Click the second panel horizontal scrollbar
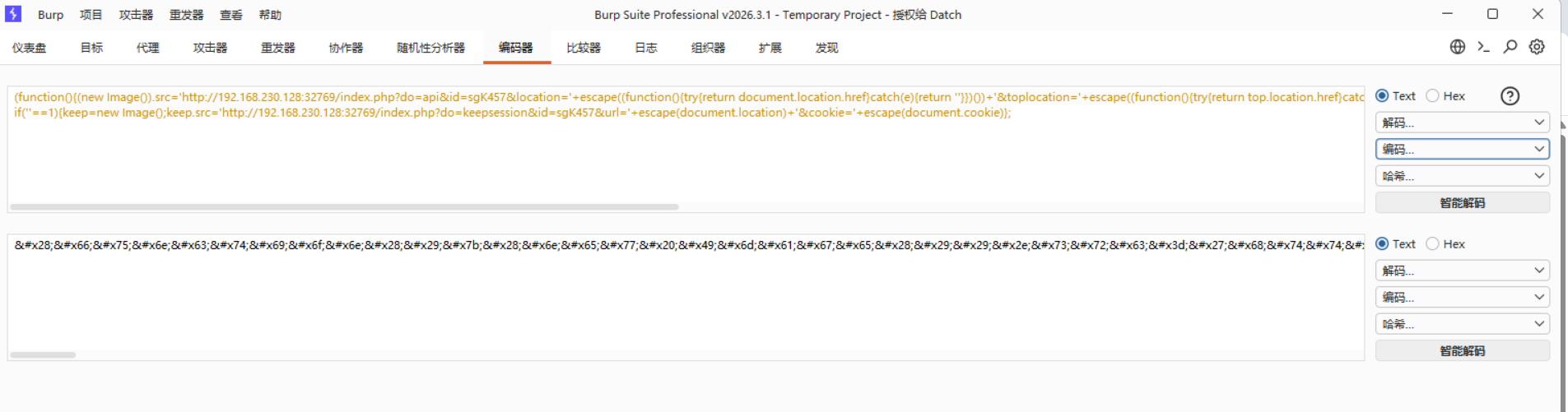Viewport: 1568px width, 412px height. 43,355
